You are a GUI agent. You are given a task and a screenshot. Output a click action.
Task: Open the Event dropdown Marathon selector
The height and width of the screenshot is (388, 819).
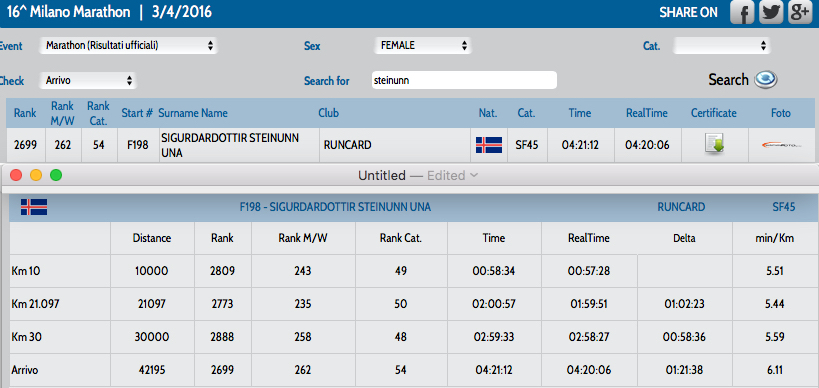[x=128, y=46]
